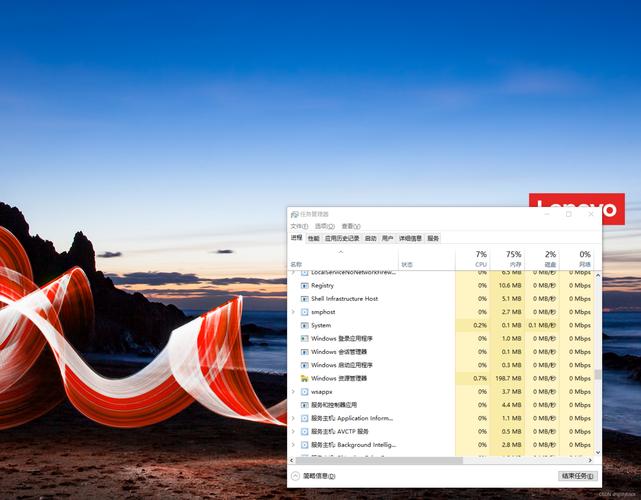Select the System process name
641x500 pixels.
pyautogui.click(x=321, y=325)
